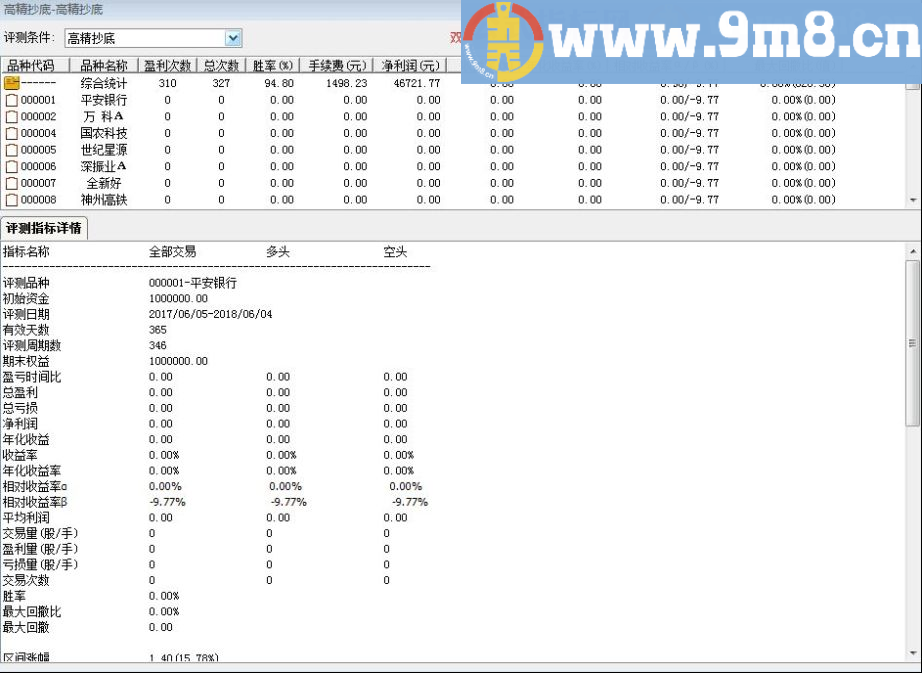Viewport: 922px width, 673px height.
Task: Sort by 品种代码 column header
Action: click(35, 65)
